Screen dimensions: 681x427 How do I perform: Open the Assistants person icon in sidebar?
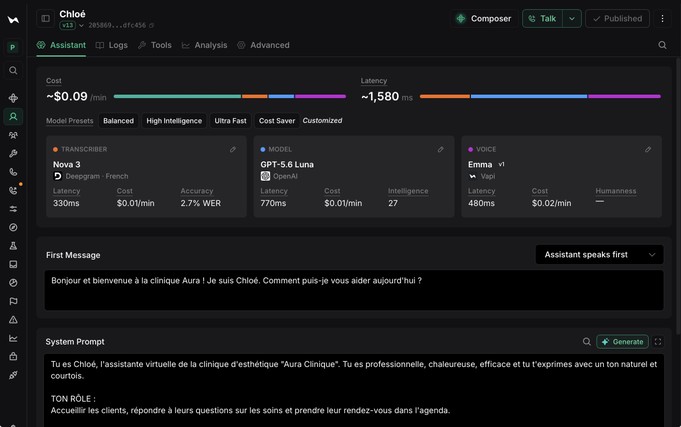[x=13, y=116]
